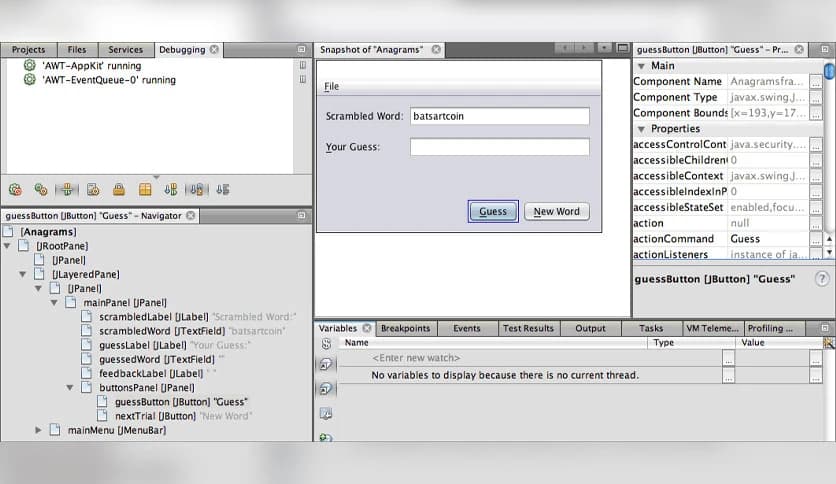836x484 pixels.
Task: Collapse the [JPanel] node under JLayeredPane
Action: coord(38,288)
